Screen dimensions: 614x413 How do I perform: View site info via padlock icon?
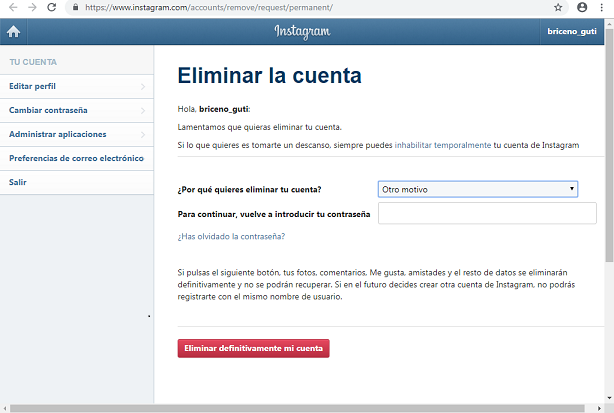[76, 7]
